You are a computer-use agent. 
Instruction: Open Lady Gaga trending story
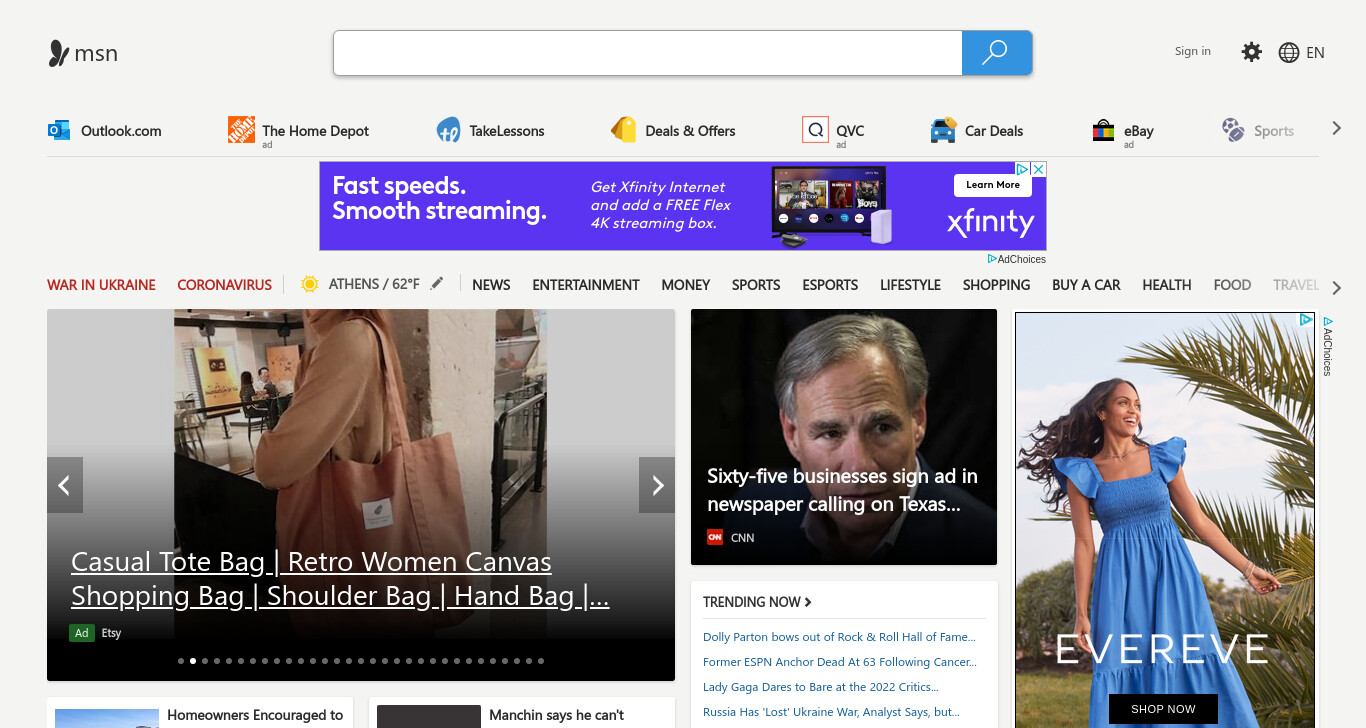click(x=821, y=687)
